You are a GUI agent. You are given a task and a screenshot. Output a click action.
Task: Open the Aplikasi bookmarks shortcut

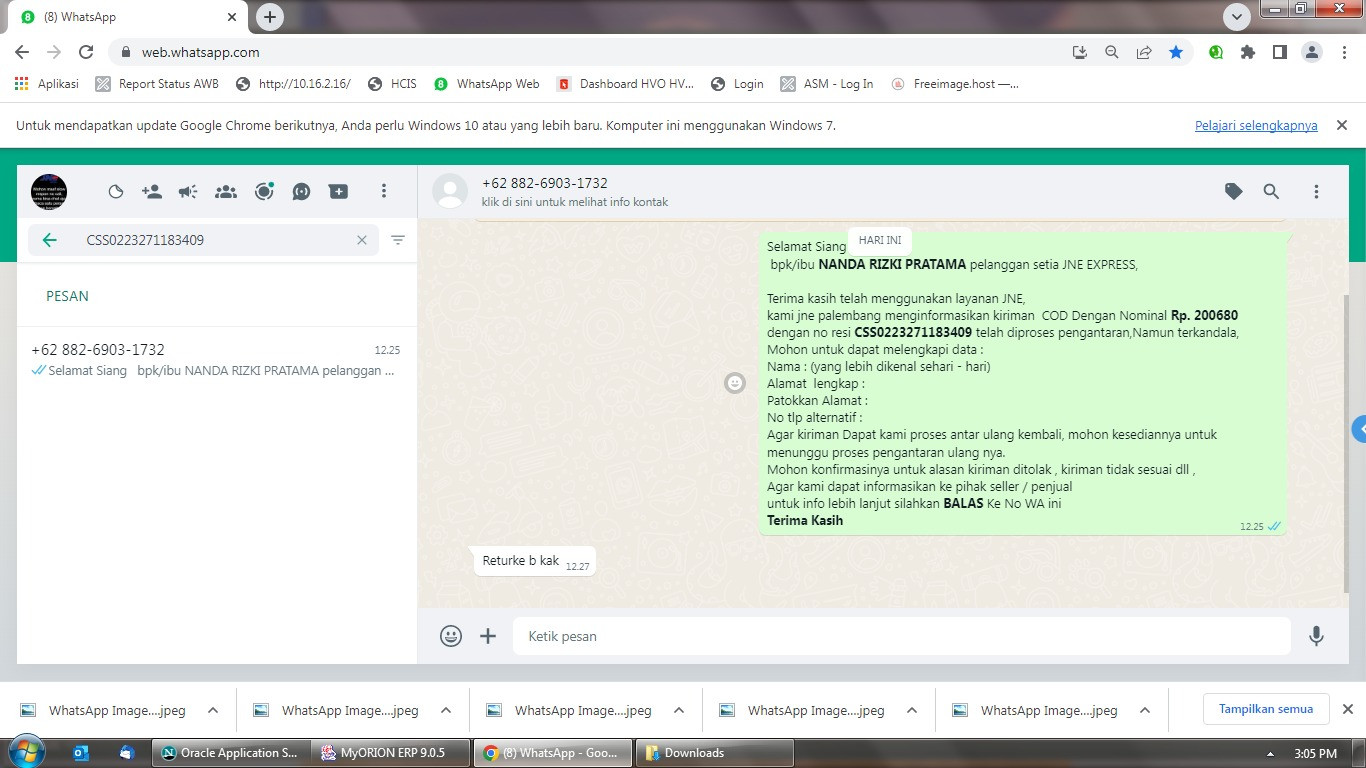[x=47, y=84]
